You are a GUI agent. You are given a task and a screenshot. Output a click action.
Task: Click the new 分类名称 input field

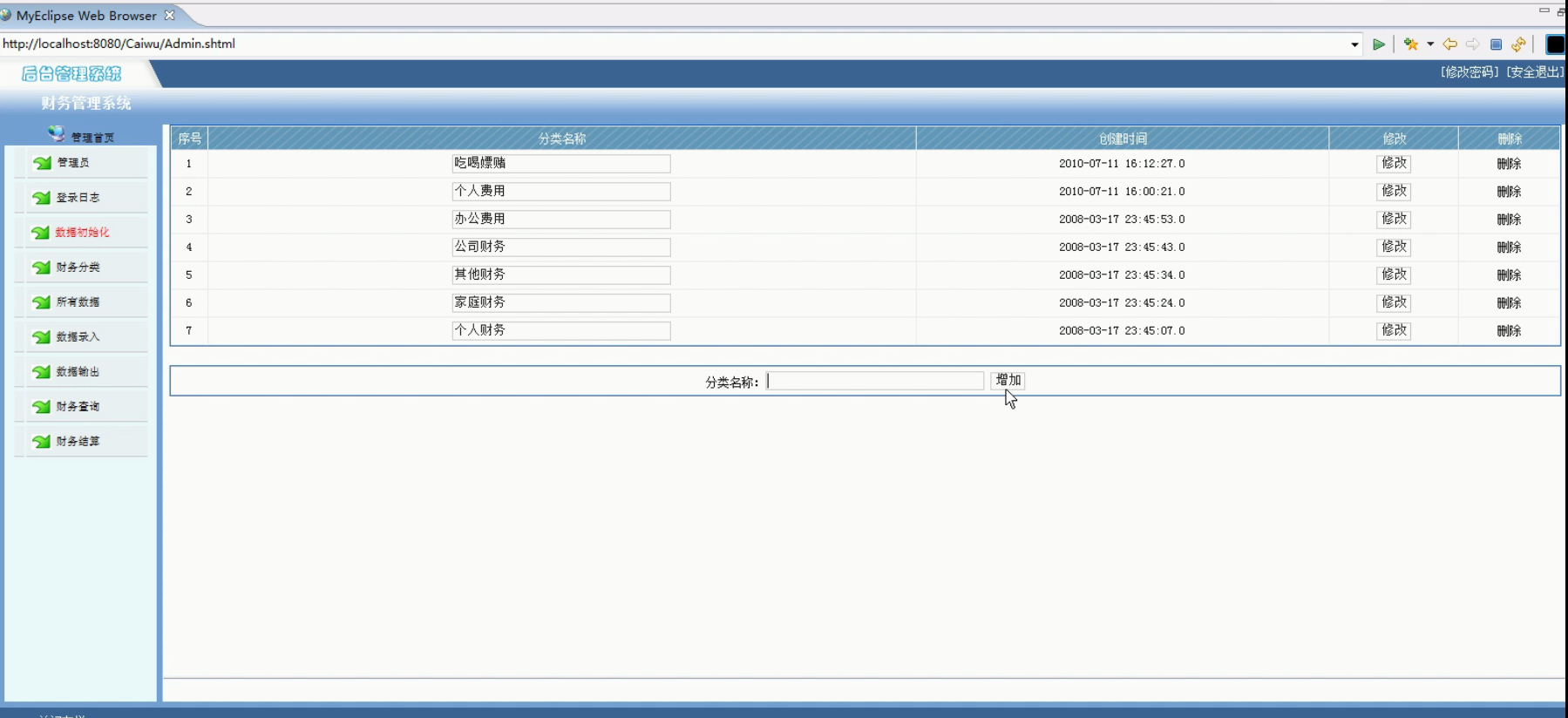(875, 381)
